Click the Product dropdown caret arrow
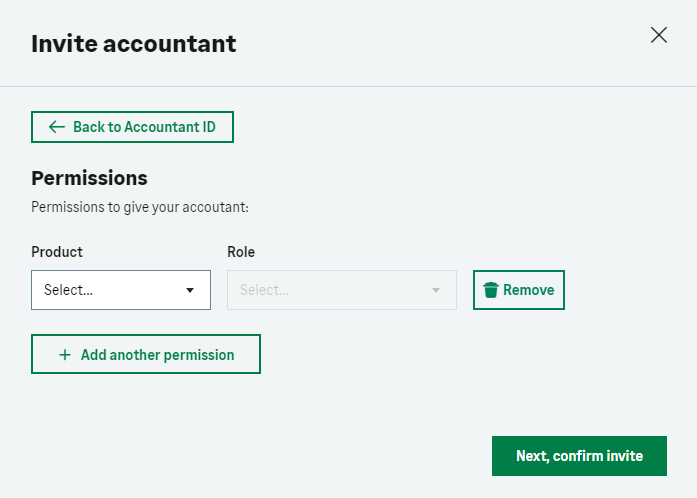This screenshot has height=498, width=697. coord(190,291)
